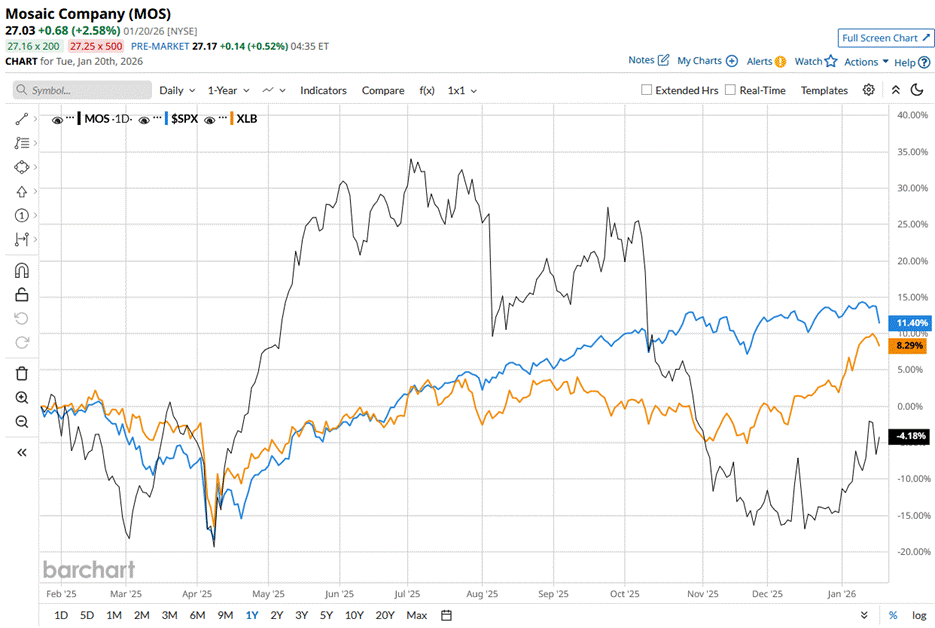Screen dimensions: 935x628
Task: Click the symbol search field
Action: 82,90
